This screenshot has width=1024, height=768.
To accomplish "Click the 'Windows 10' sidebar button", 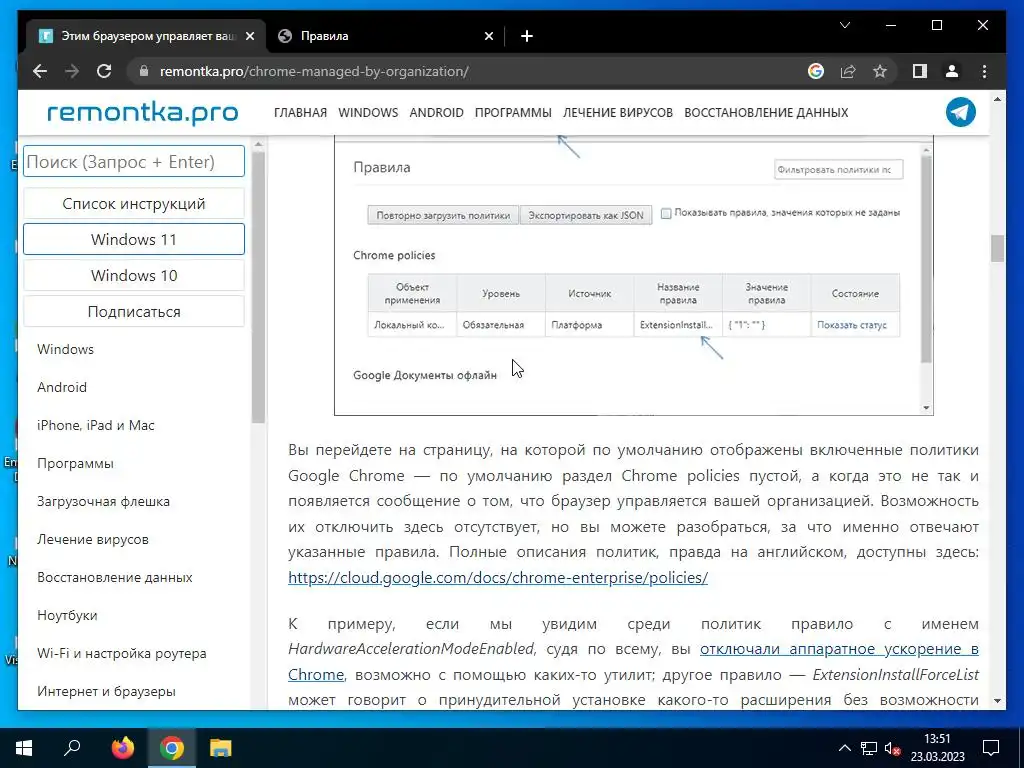I will (134, 276).
